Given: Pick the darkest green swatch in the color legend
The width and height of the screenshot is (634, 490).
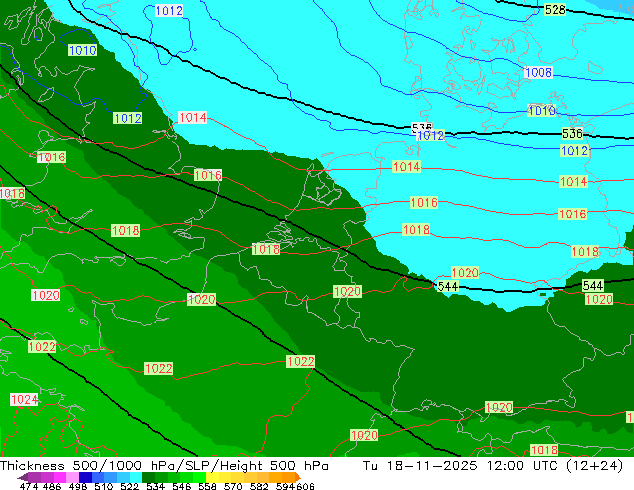Looking at the screenshot, I should 148,477.
